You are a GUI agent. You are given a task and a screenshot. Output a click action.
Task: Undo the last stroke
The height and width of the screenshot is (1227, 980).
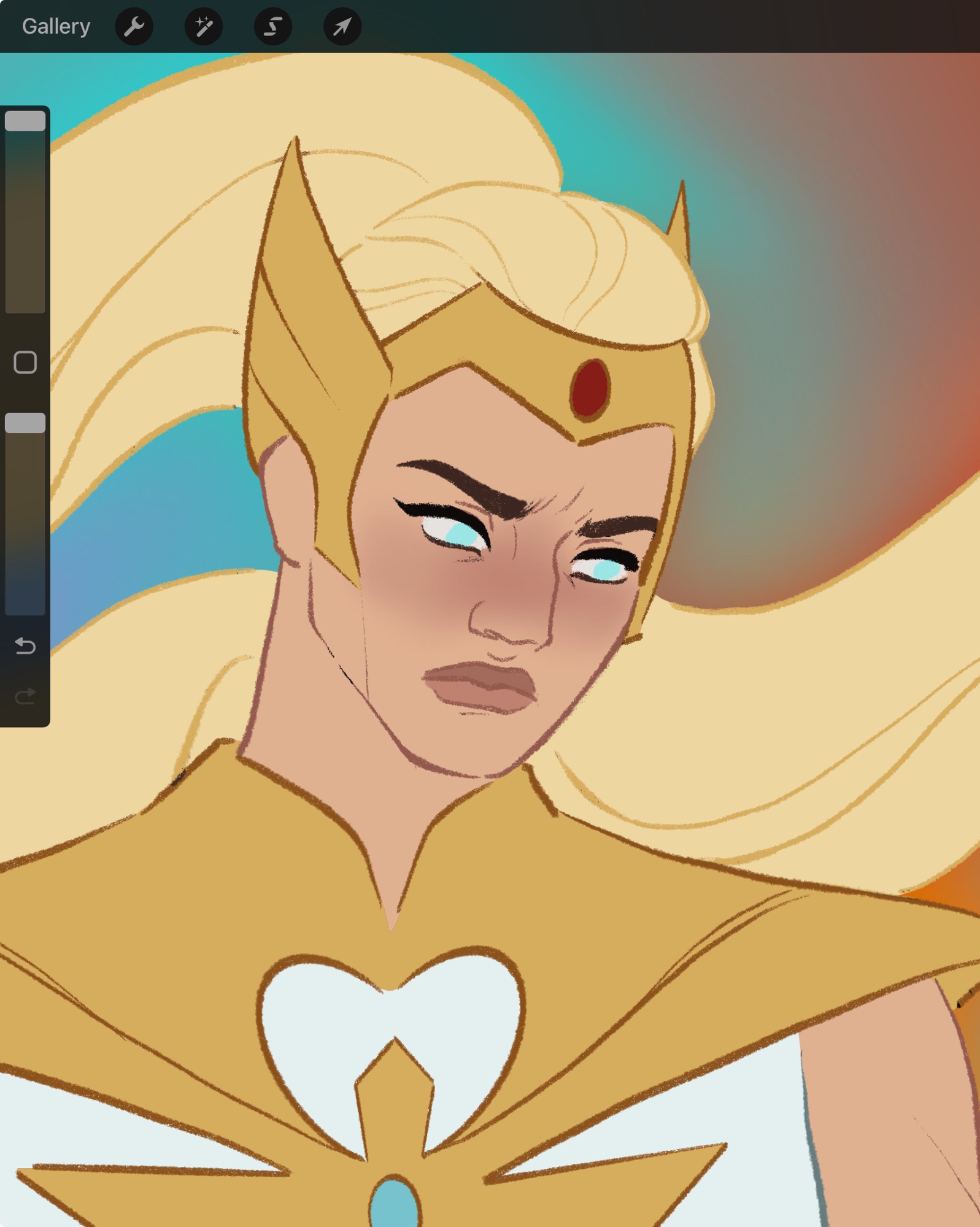[x=25, y=645]
